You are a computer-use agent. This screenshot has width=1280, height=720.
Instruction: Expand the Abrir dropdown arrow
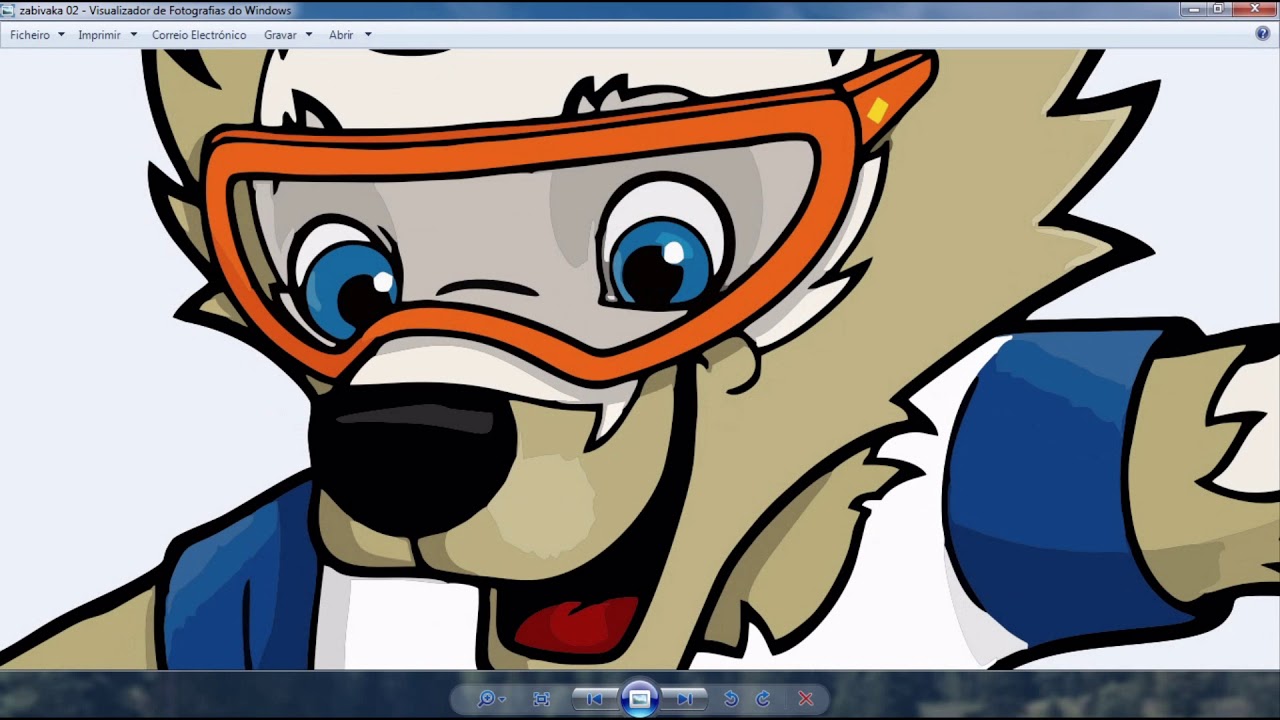(368, 35)
